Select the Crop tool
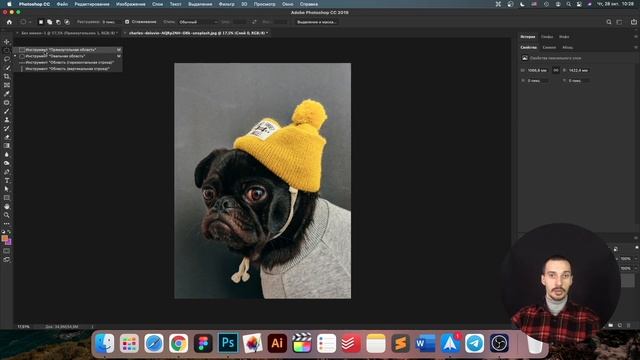This screenshot has height=360, width=640. (7, 76)
